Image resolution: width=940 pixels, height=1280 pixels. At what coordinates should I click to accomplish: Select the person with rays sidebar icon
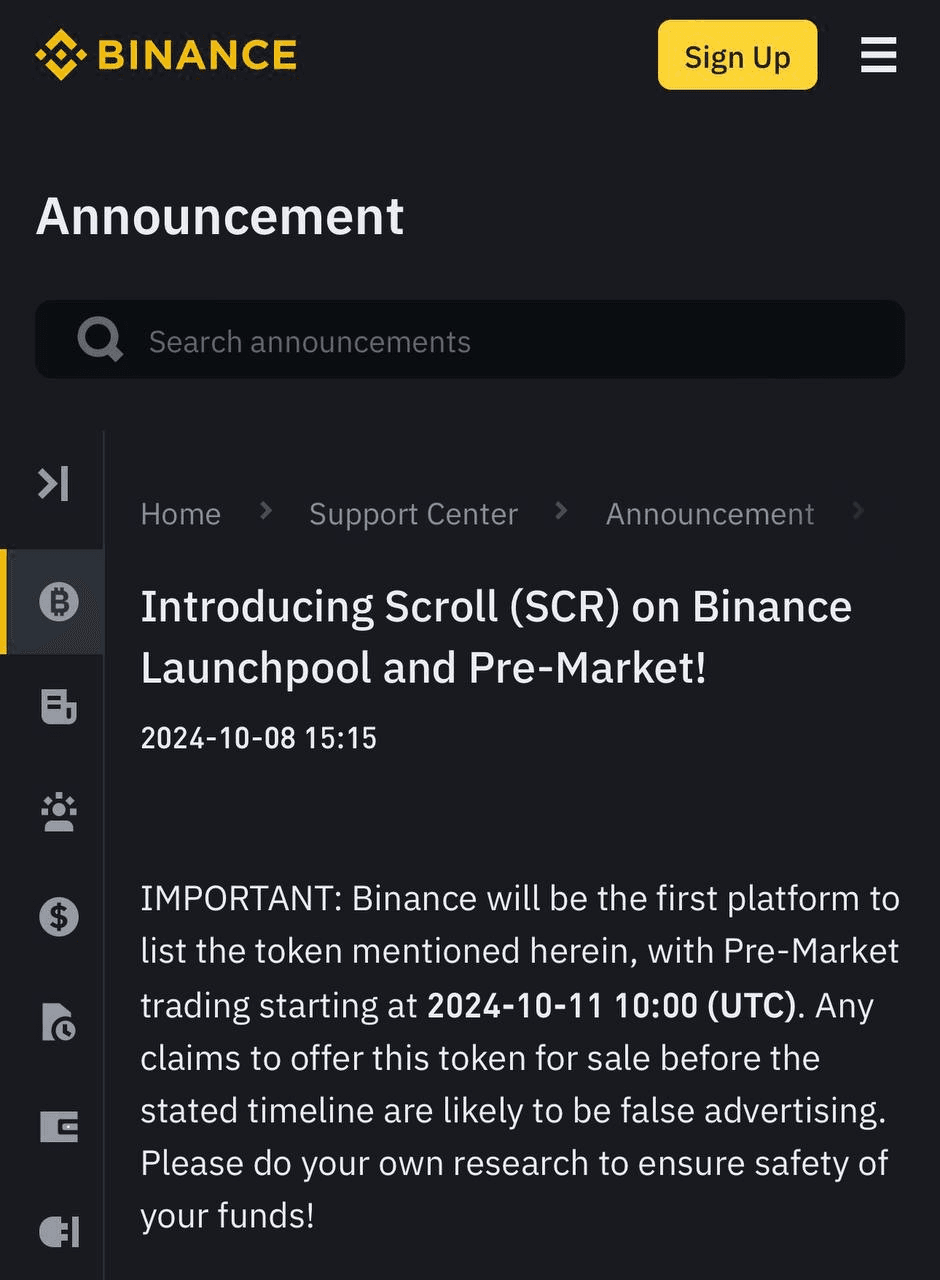coord(58,812)
